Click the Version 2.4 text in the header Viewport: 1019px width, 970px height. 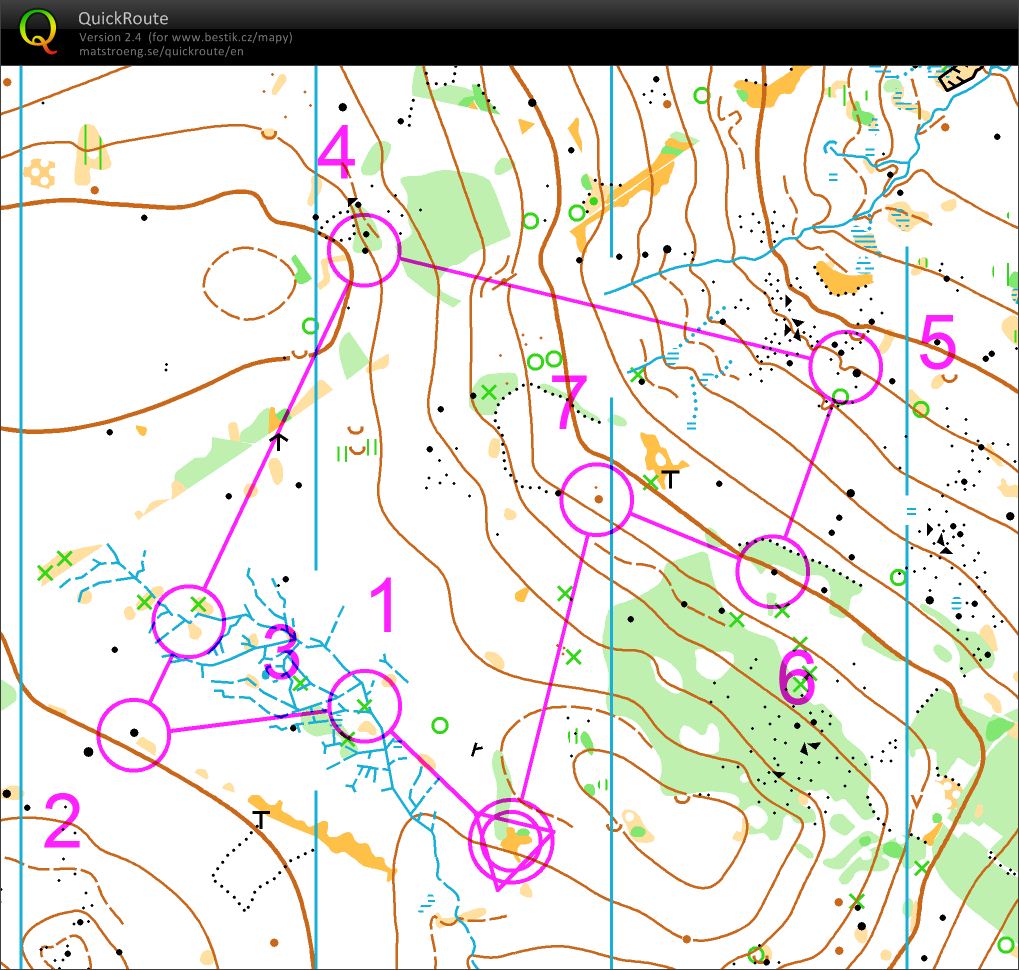111,38
